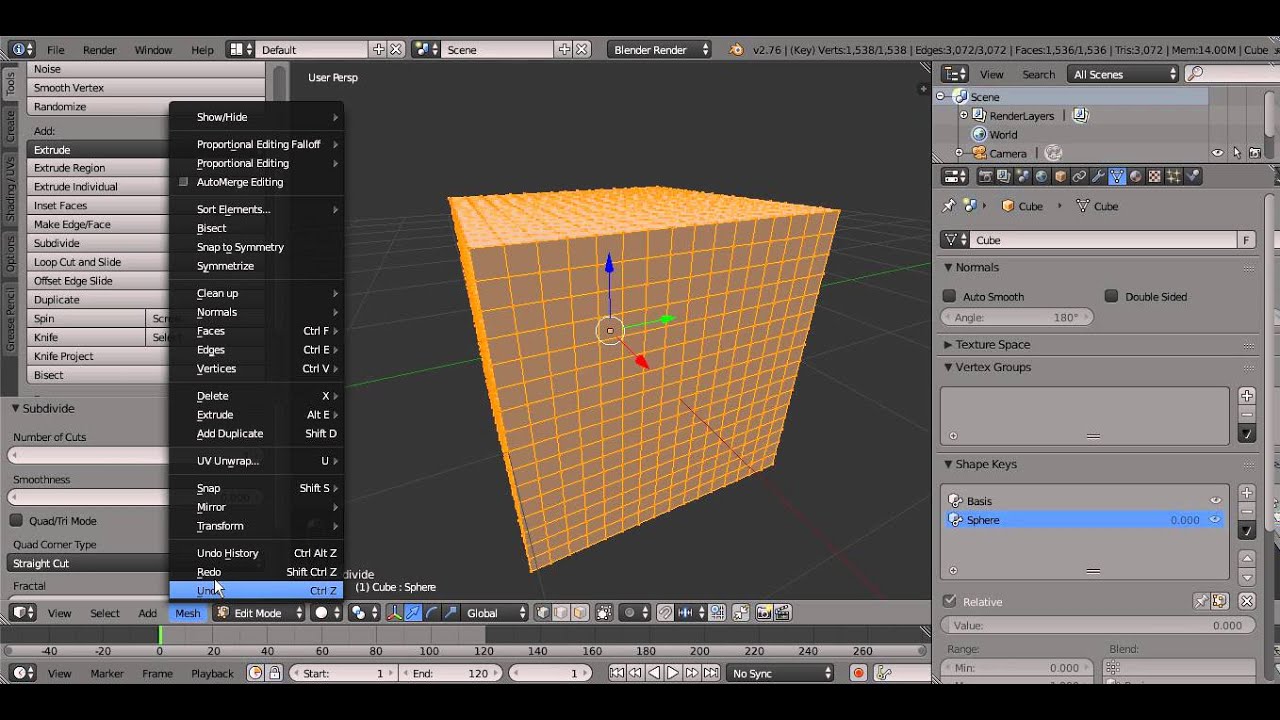The height and width of the screenshot is (720, 1280).
Task: Enable the Auto Smooth checkbox
Action: tap(950, 296)
